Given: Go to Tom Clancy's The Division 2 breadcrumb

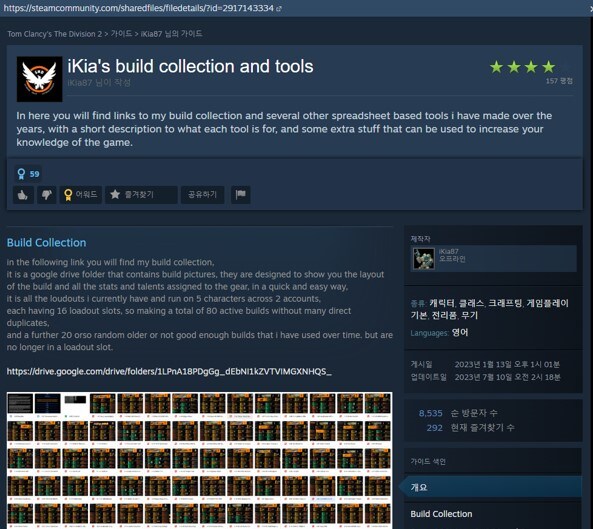Looking at the screenshot, I should tap(54, 34).
